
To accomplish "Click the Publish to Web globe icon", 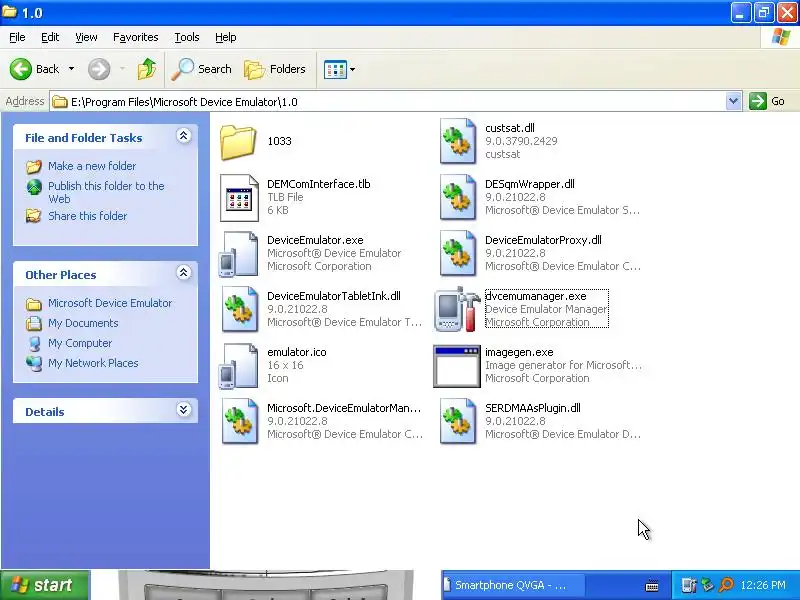I will pos(34,187).
